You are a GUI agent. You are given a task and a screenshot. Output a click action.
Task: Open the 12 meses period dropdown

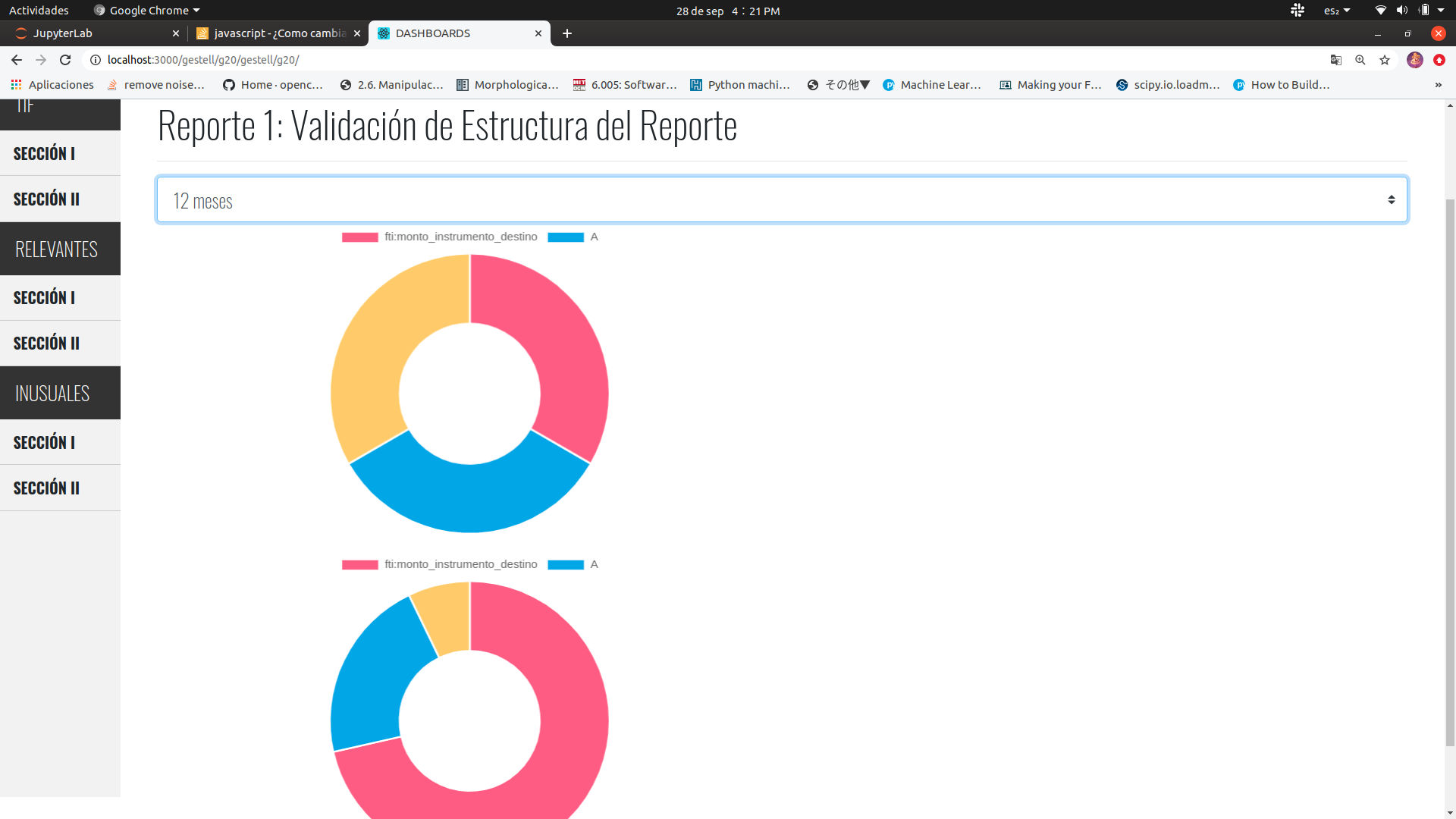pyautogui.click(x=782, y=199)
